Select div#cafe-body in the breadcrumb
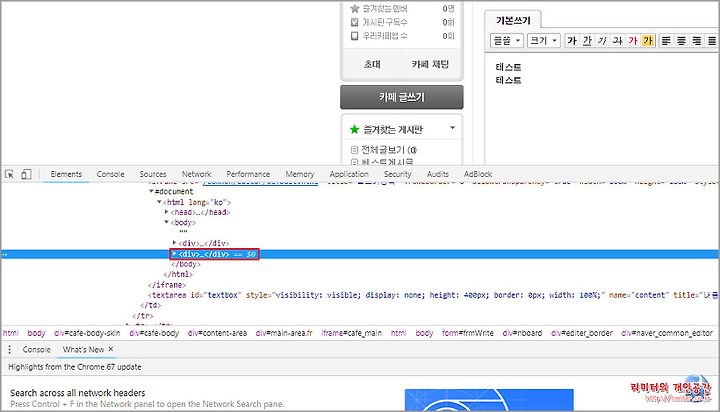 point(154,333)
